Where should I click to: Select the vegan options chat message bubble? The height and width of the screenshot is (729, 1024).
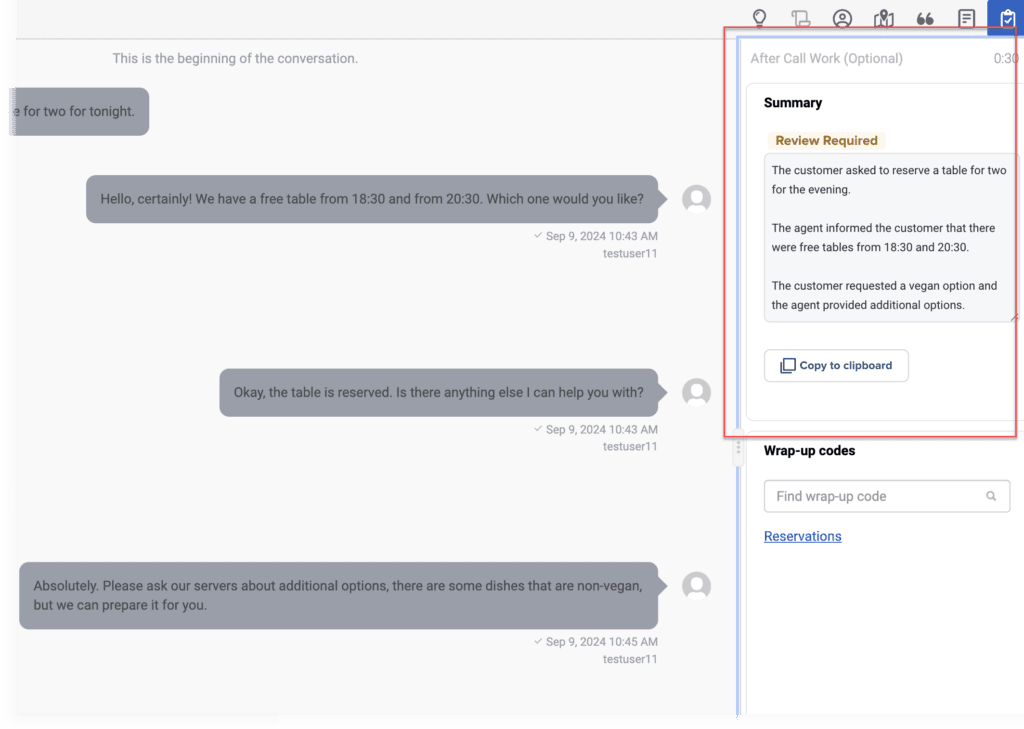click(x=339, y=595)
